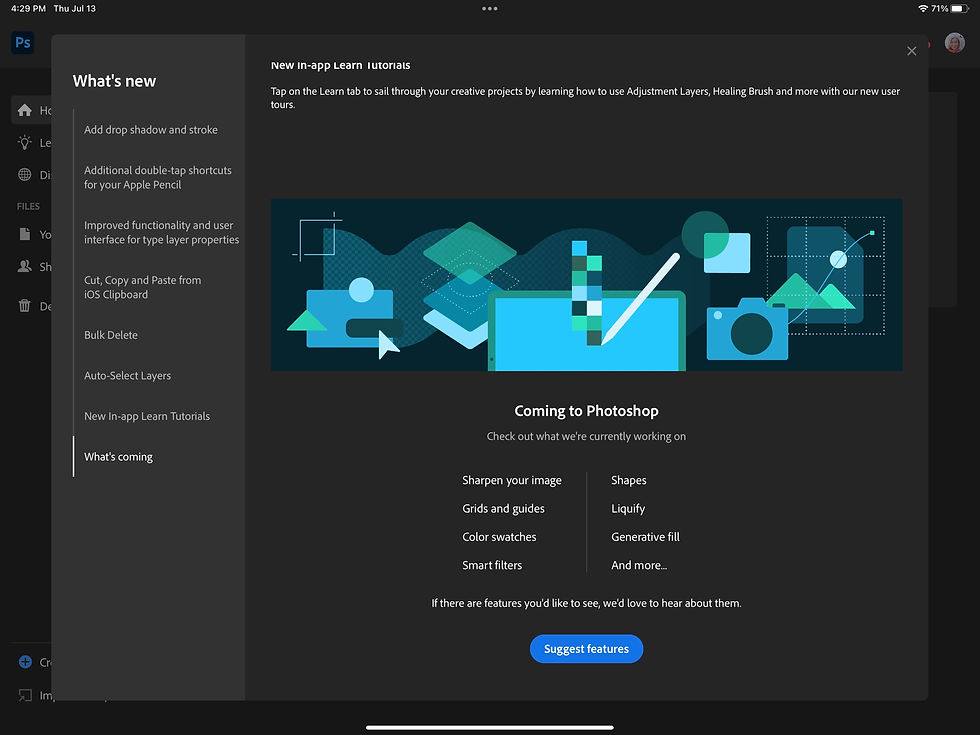Screen dimensions: 980x735
Task: Tap Sharpen your image text
Action: [x=512, y=480]
